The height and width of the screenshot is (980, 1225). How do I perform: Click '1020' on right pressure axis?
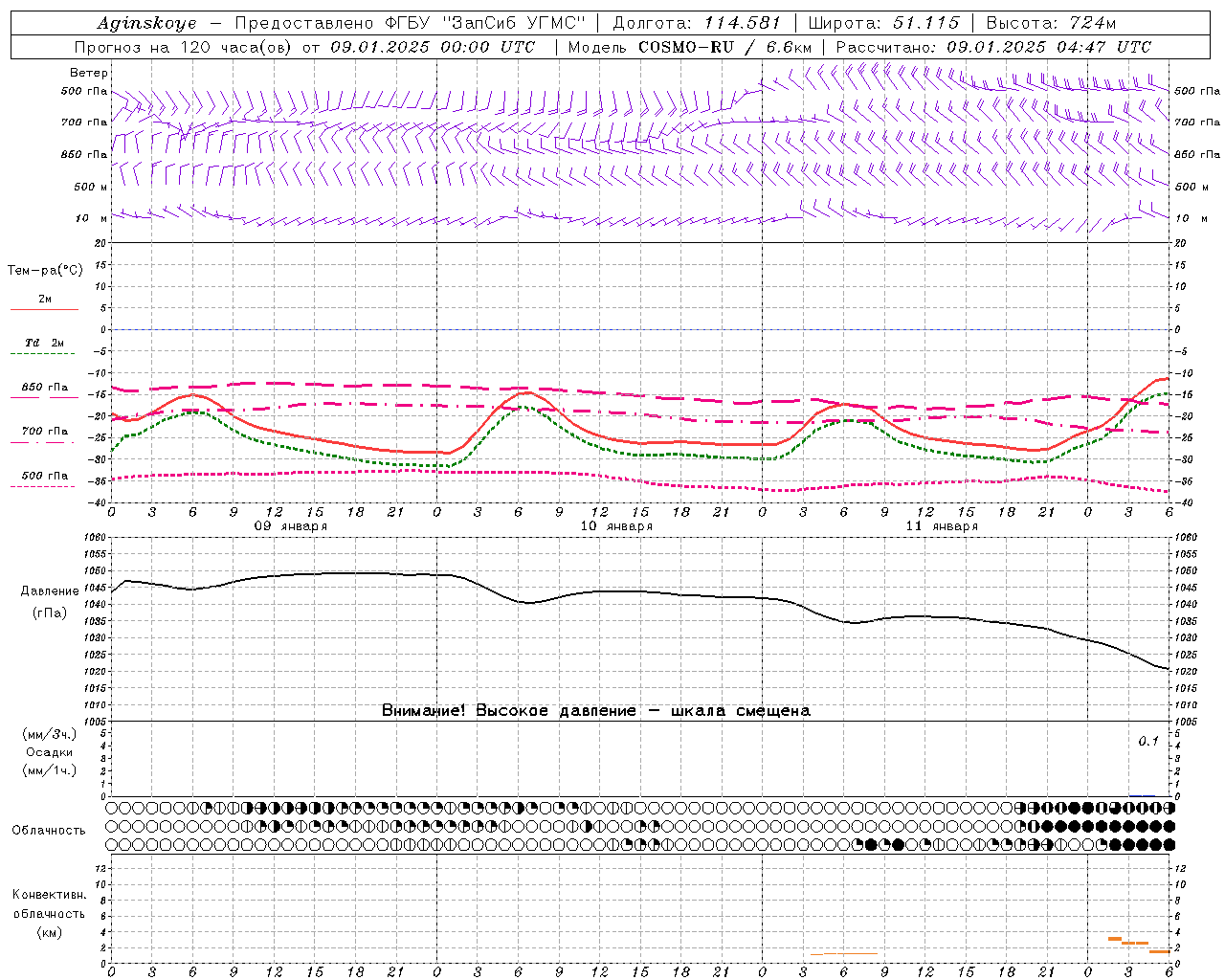pyautogui.click(x=1186, y=672)
